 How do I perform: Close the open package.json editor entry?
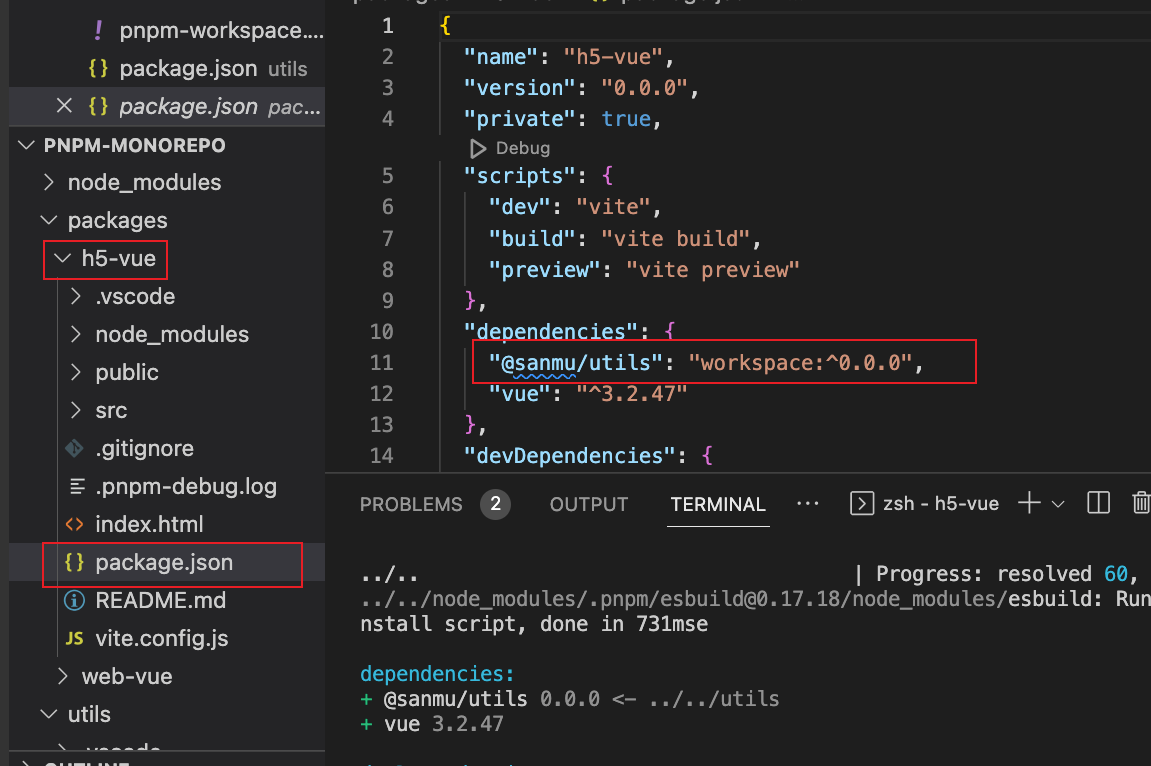tap(64, 106)
